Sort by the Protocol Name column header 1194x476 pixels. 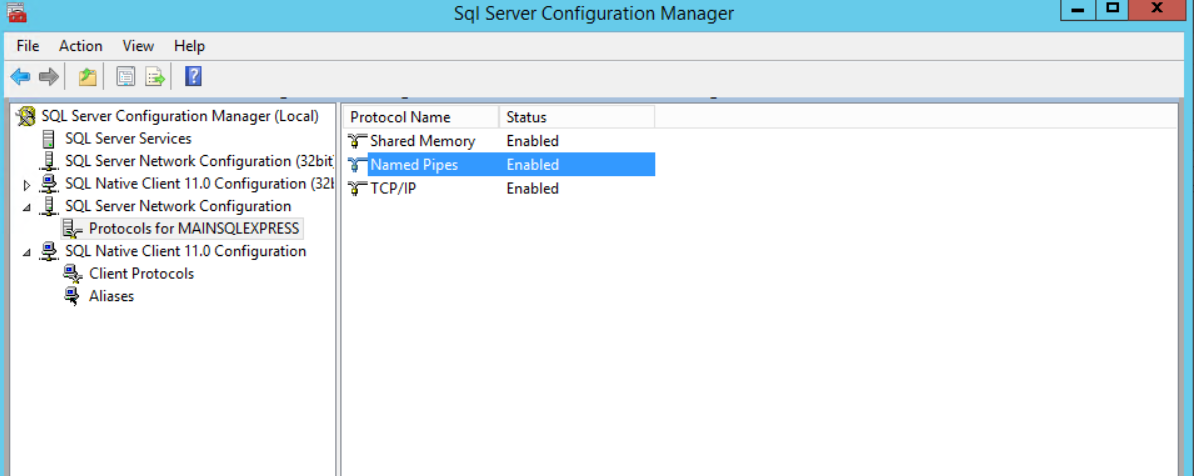pos(421,117)
